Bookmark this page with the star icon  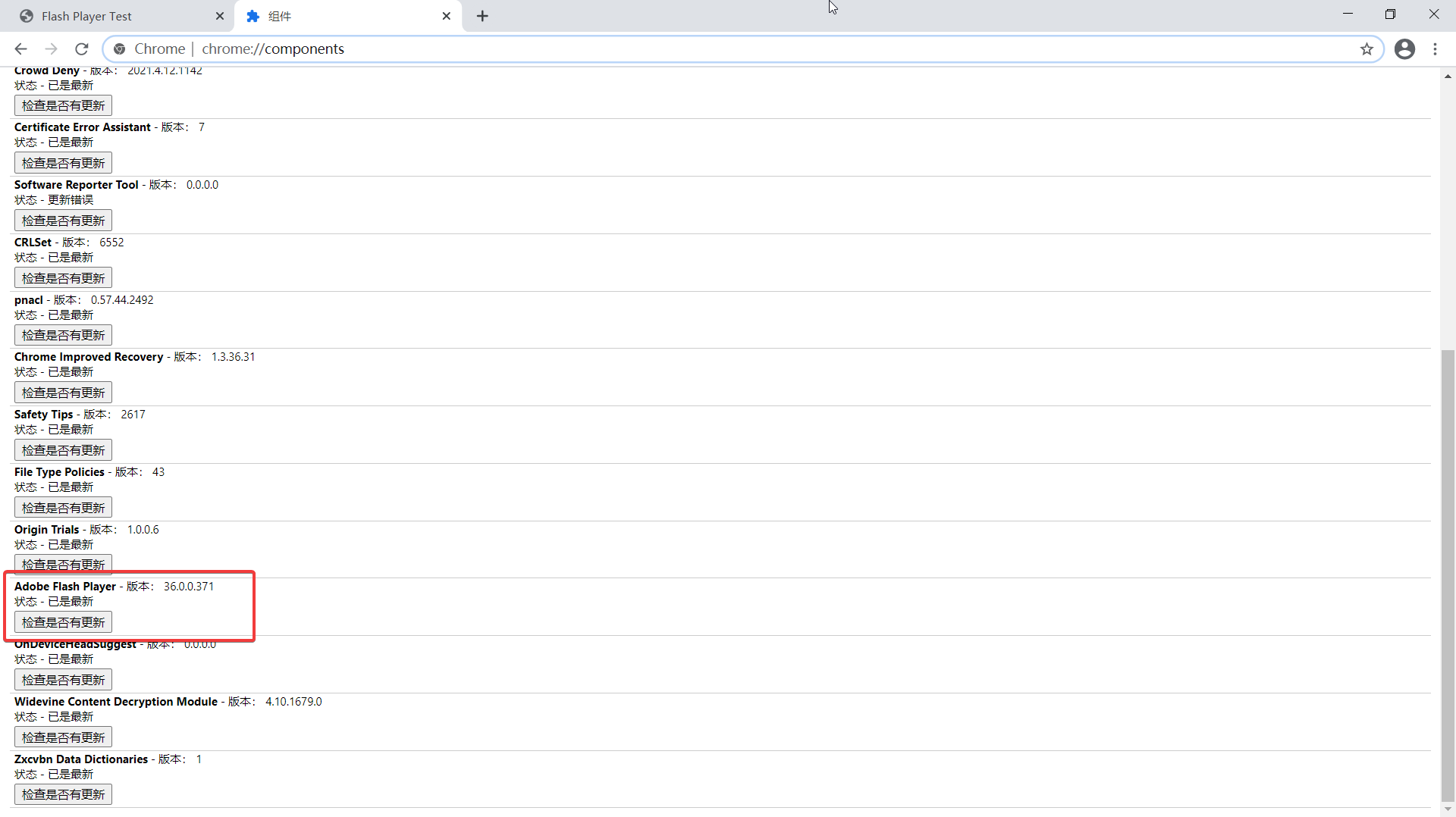pyautogui.click(x=1367, y=49)
